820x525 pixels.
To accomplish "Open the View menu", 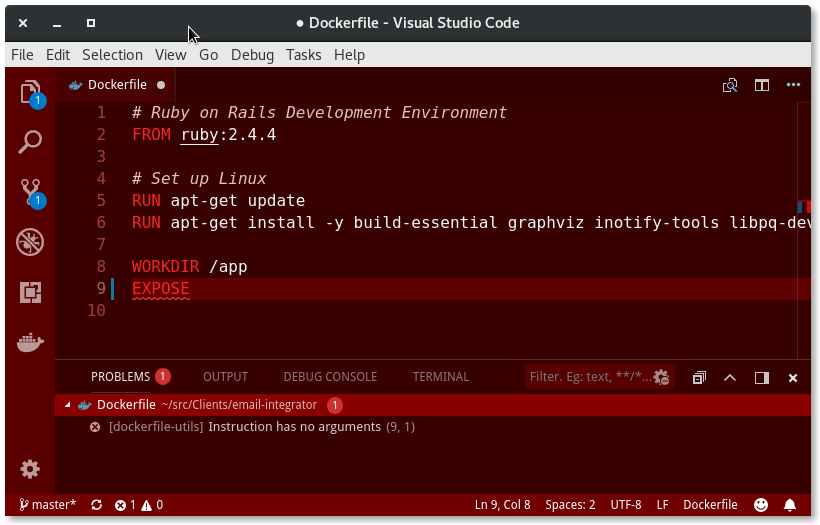I will pos(170,55).
